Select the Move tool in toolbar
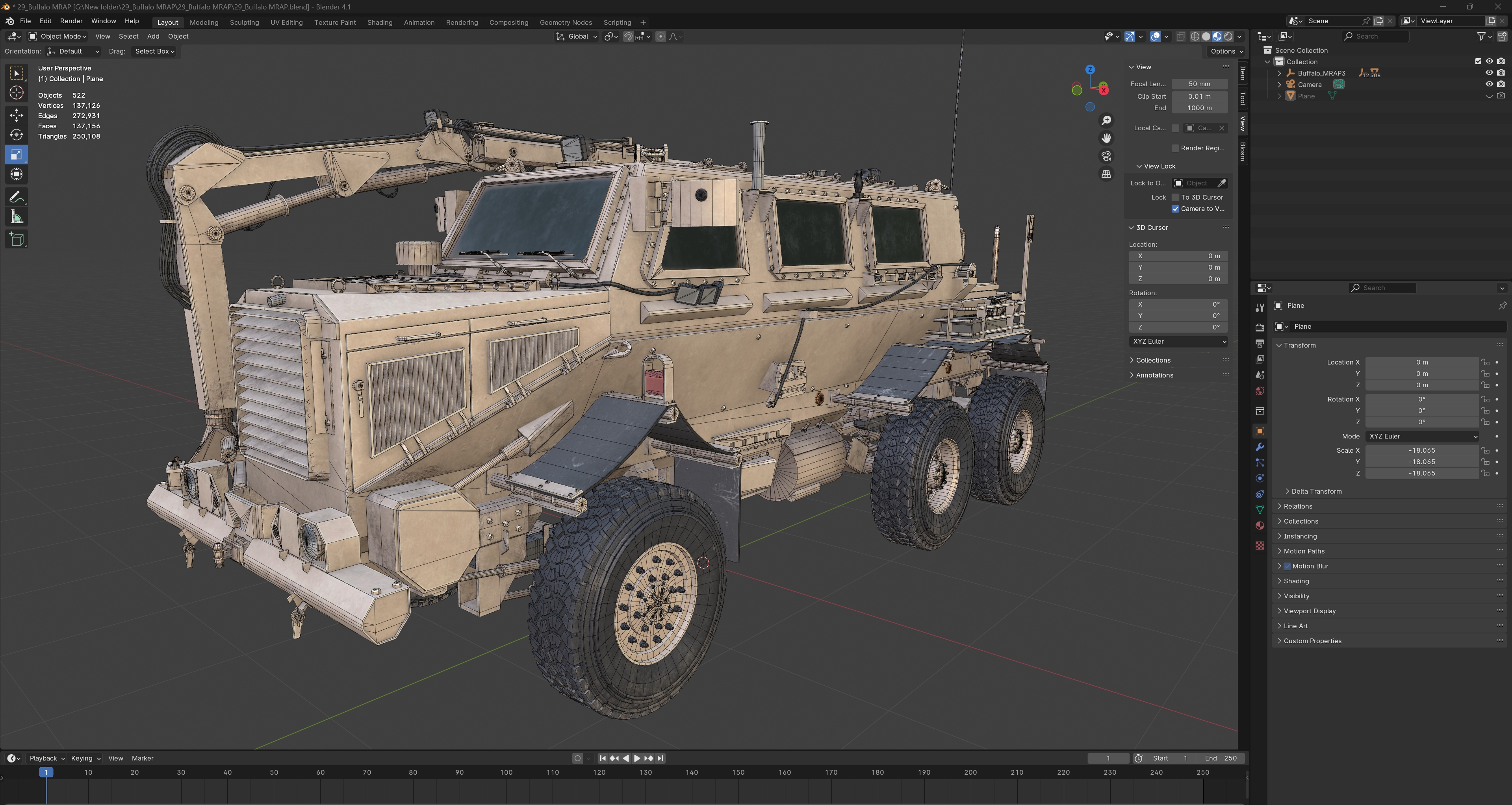Screen dimensions: 1512x805 click(x=17, y=115)
